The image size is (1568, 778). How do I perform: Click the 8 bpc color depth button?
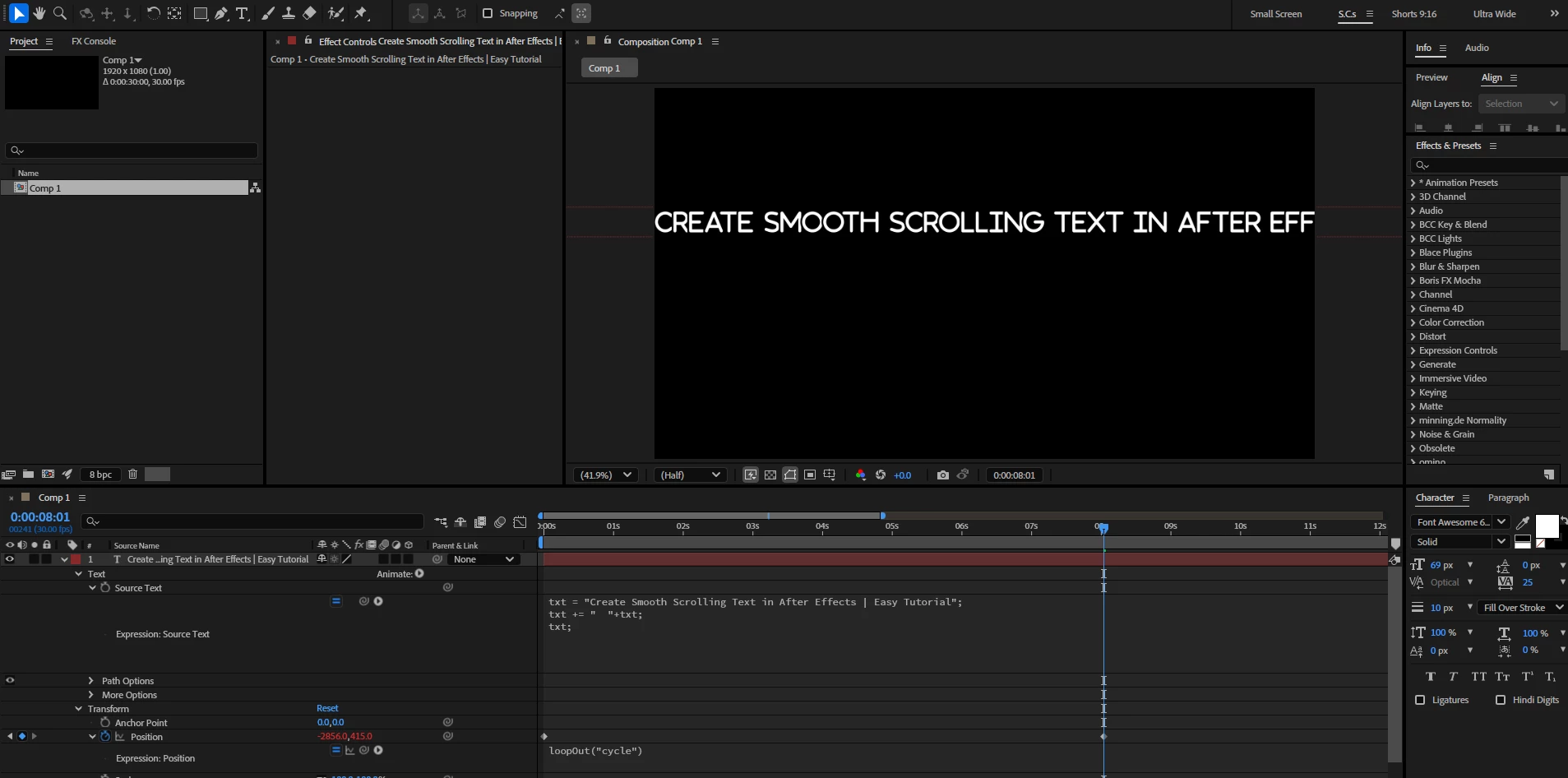(x=101, y=475)
